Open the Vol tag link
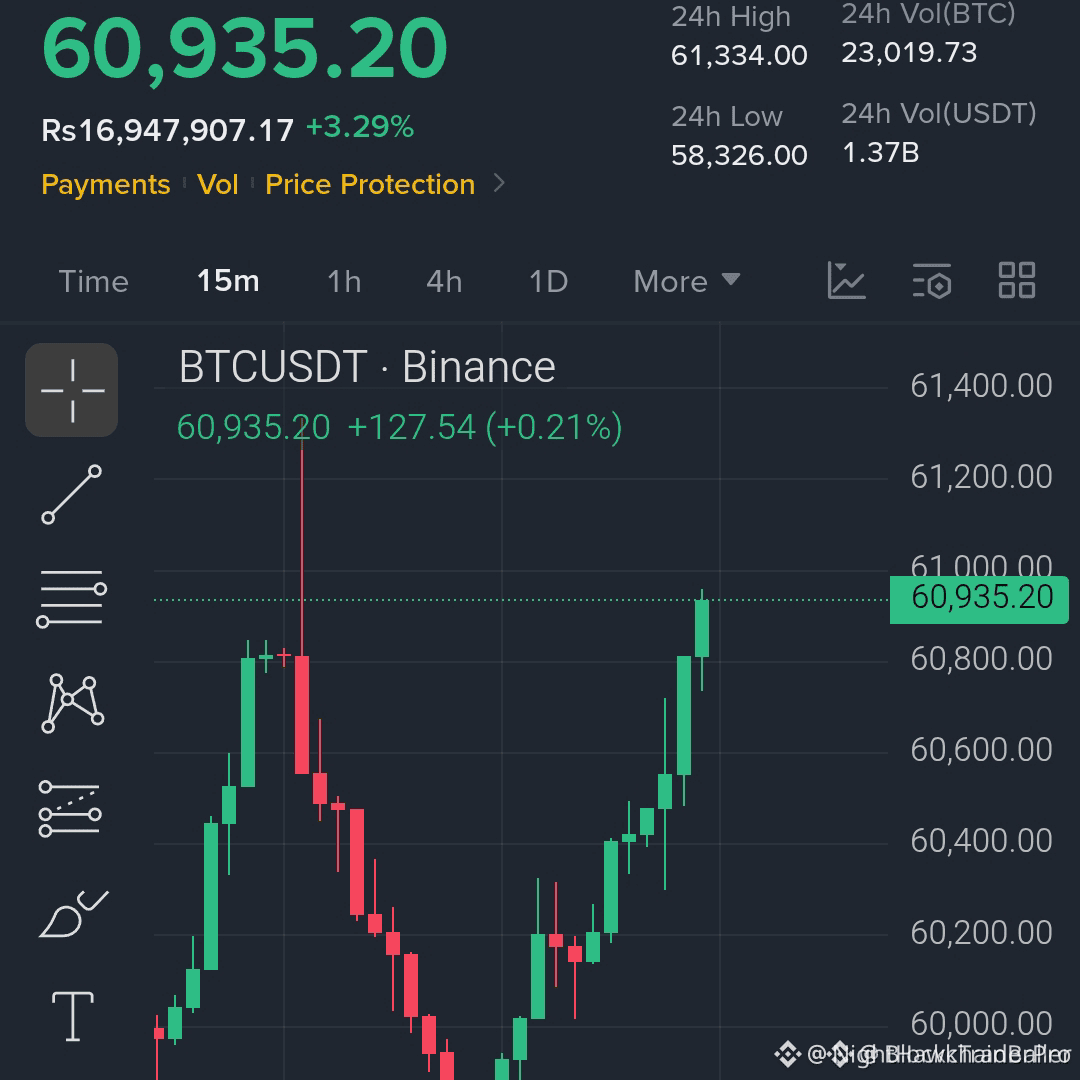Image resolution: width=1080 pixels, height=1080 pixels. pos(218,185)
